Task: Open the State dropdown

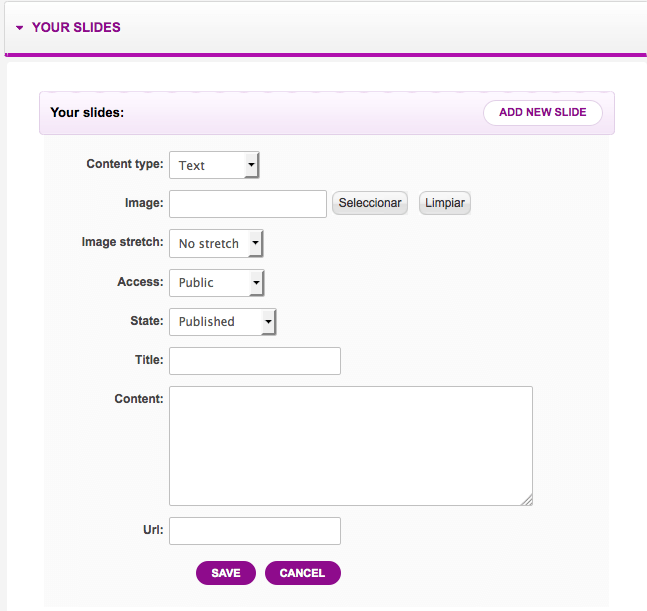Action: coord(222,322)
